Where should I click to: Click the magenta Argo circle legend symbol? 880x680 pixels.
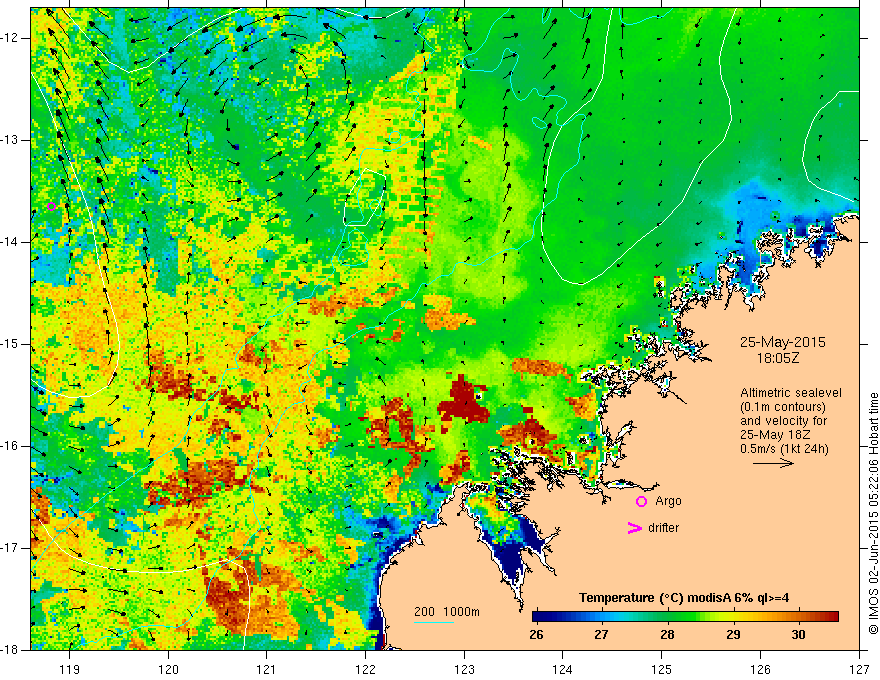(x=641, y=501)
